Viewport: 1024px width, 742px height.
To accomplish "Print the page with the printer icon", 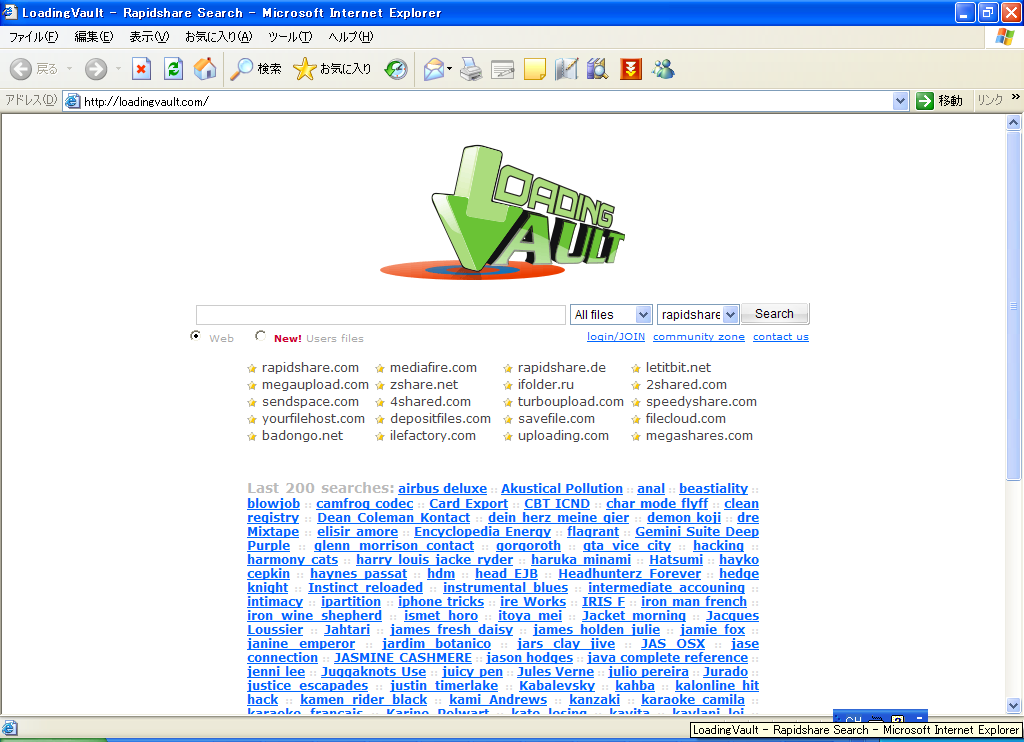I will pos(471,69).
